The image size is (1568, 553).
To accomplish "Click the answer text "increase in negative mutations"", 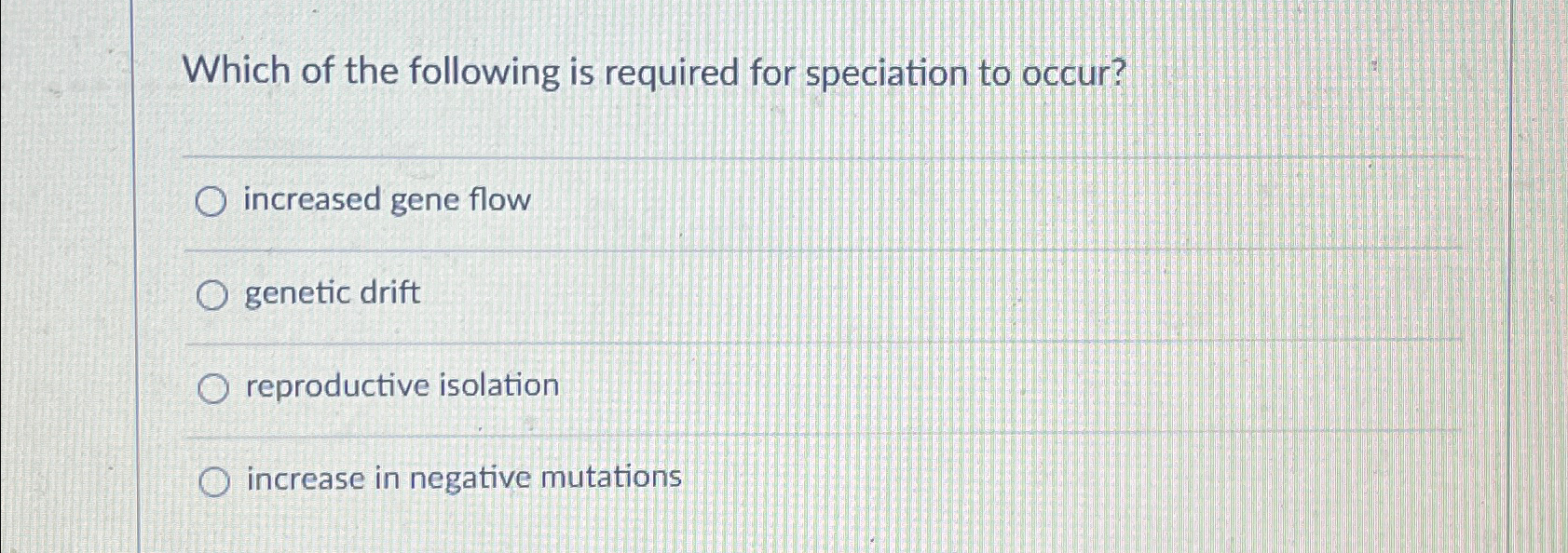I will (461, 479).
